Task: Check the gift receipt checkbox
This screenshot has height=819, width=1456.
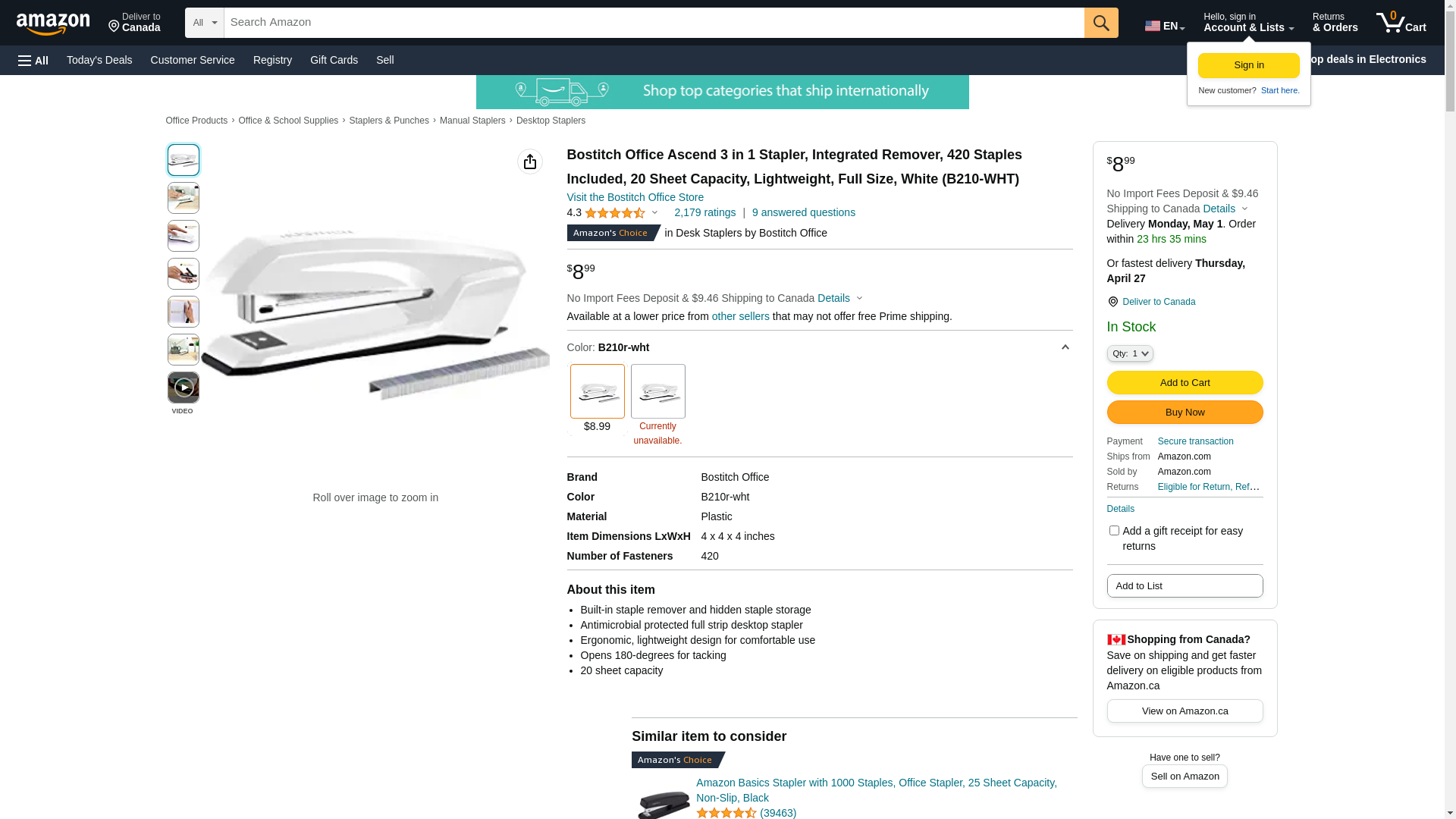Action: (x=1114, y=531)
